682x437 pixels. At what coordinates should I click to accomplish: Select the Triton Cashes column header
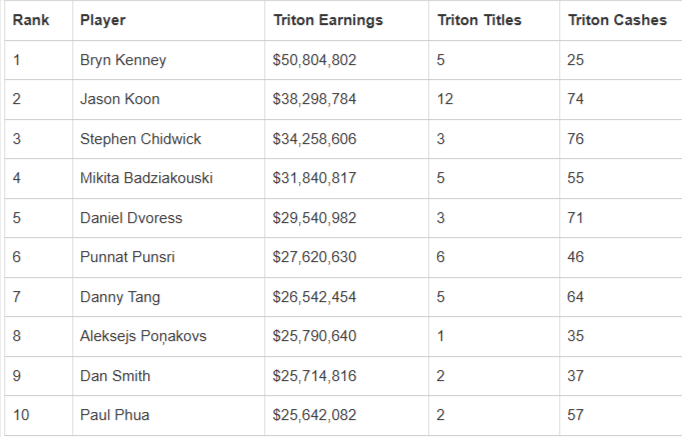[617, 20]
